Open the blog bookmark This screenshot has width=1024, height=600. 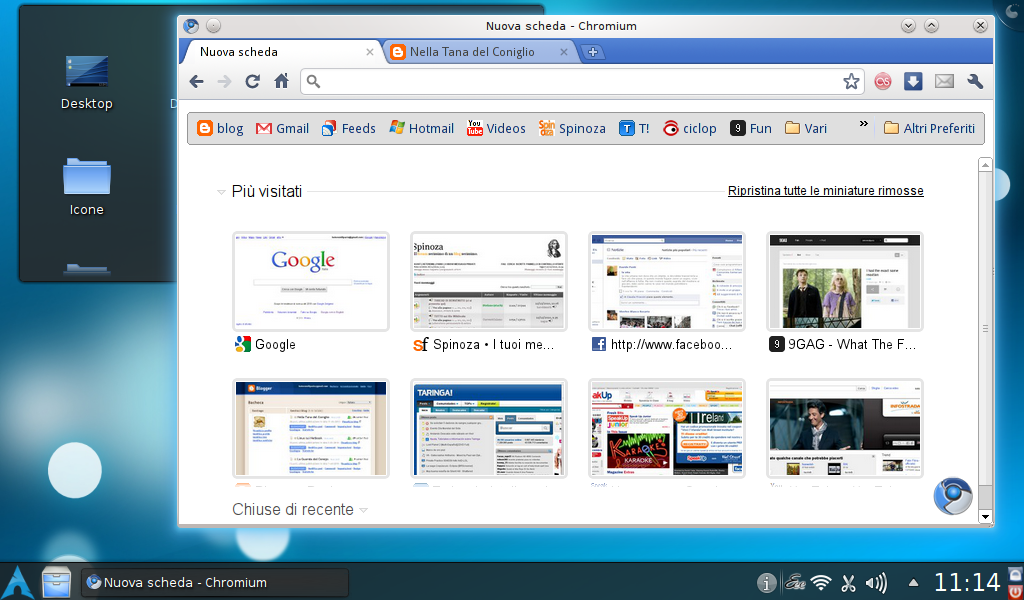click(x=220, y=129)
